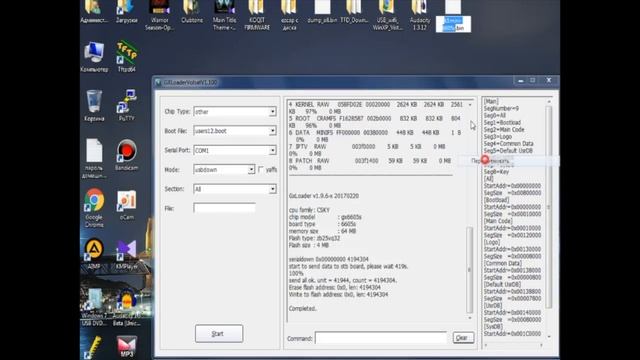640x360 pixels.
Task: Click the segment list vertical scrollbar
Action: point(549,207)
